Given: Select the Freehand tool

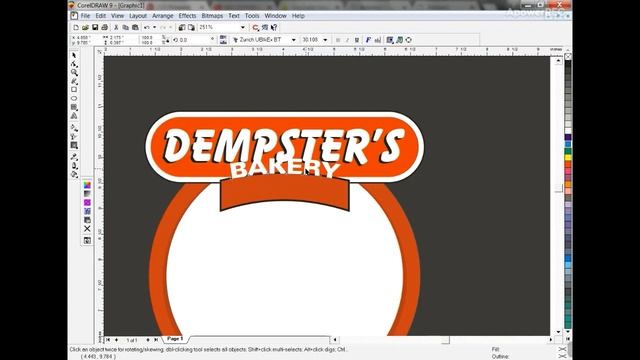Looking at the screenshot, I should (74, 81).
